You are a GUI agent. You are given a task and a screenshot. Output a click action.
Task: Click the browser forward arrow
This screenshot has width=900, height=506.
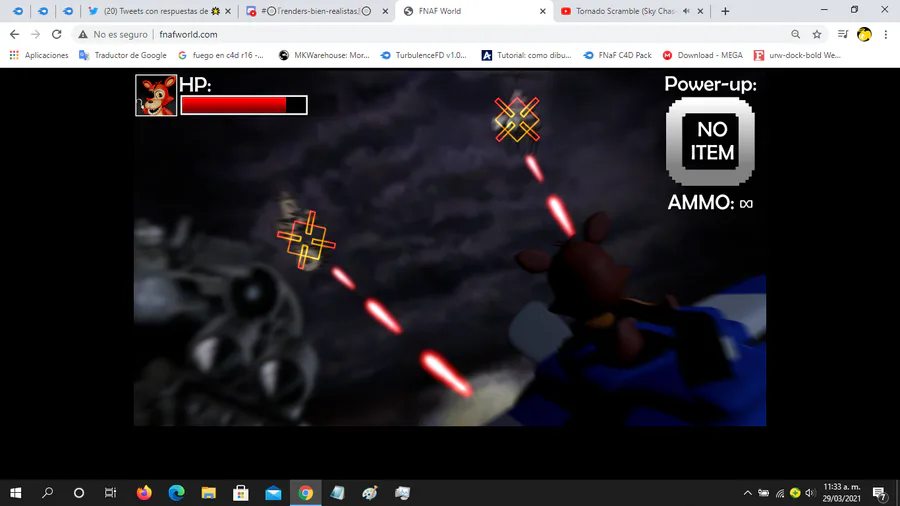36,34
